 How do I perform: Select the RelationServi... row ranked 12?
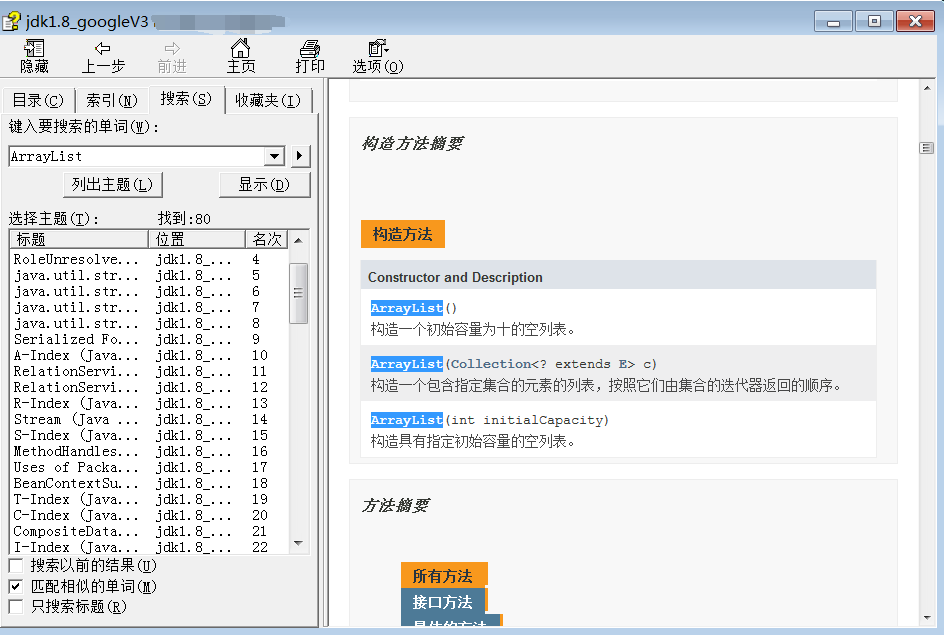[149, 387]
